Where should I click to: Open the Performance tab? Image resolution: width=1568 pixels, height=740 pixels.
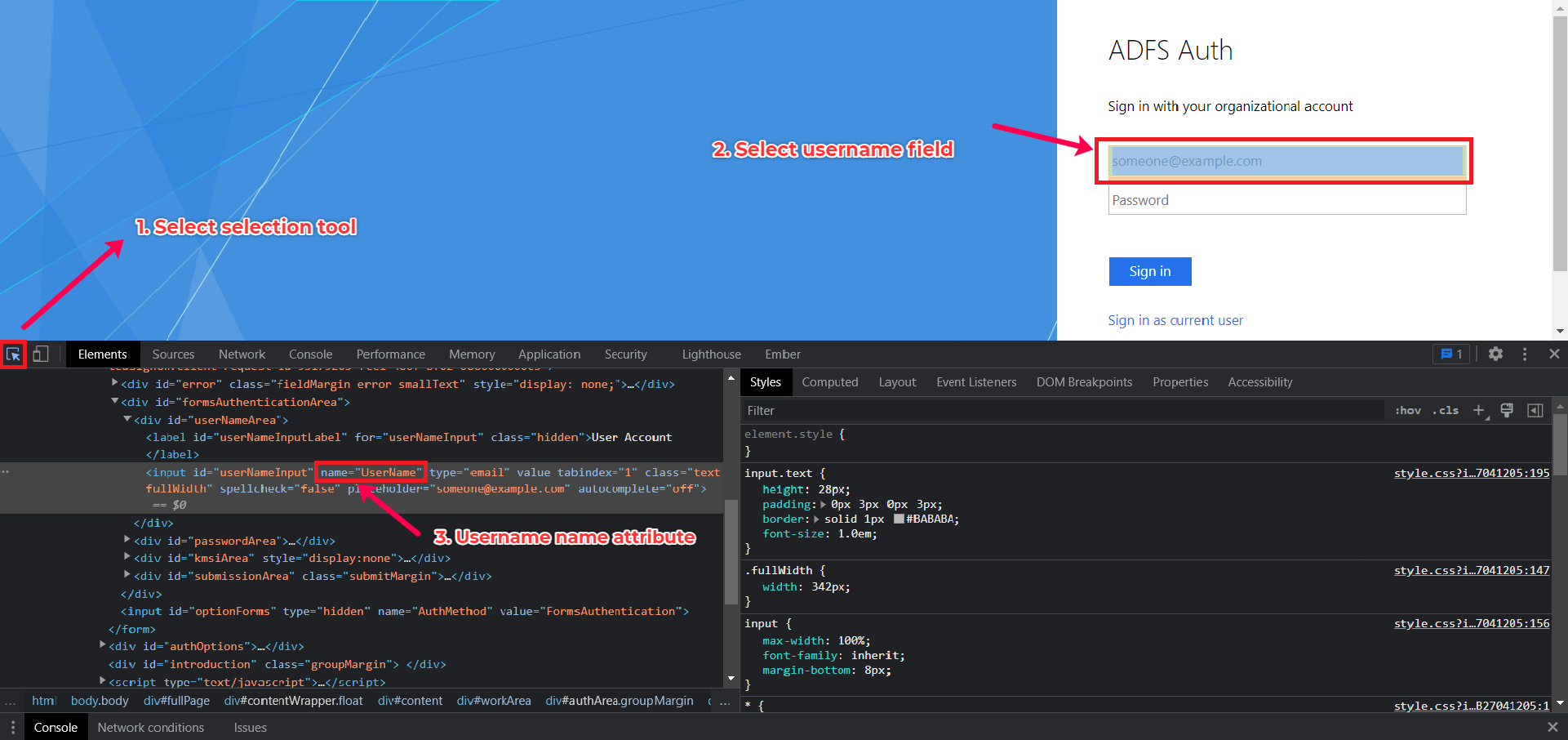390,354
